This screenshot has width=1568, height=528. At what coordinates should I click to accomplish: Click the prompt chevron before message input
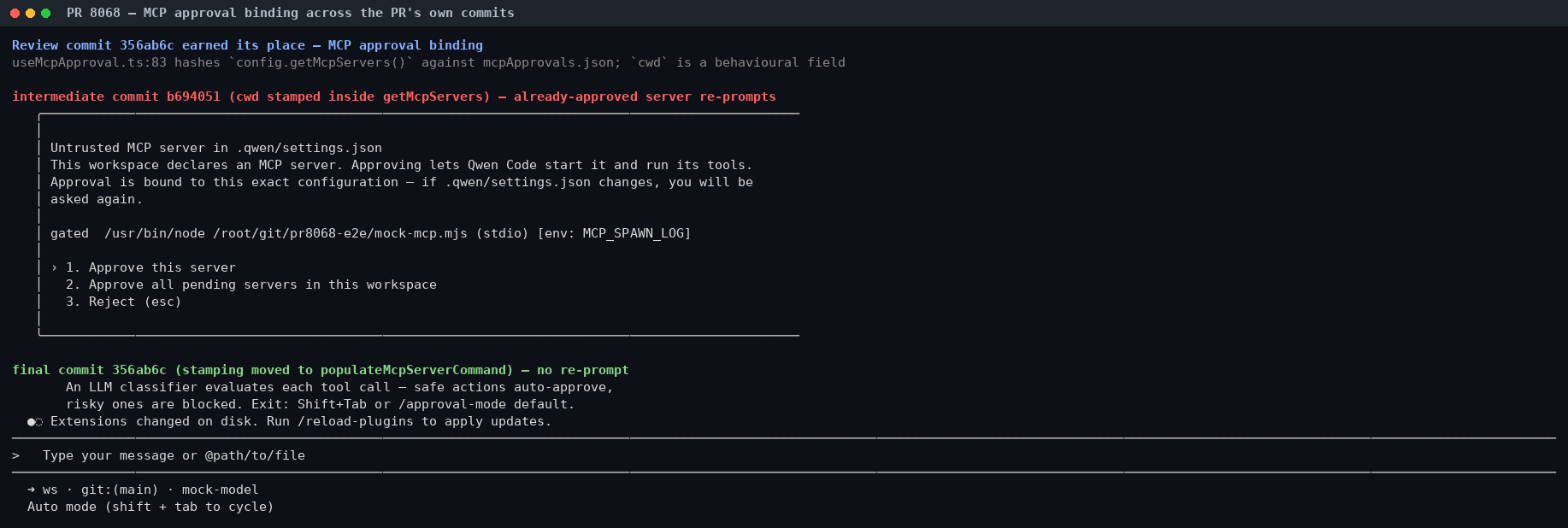15,455
